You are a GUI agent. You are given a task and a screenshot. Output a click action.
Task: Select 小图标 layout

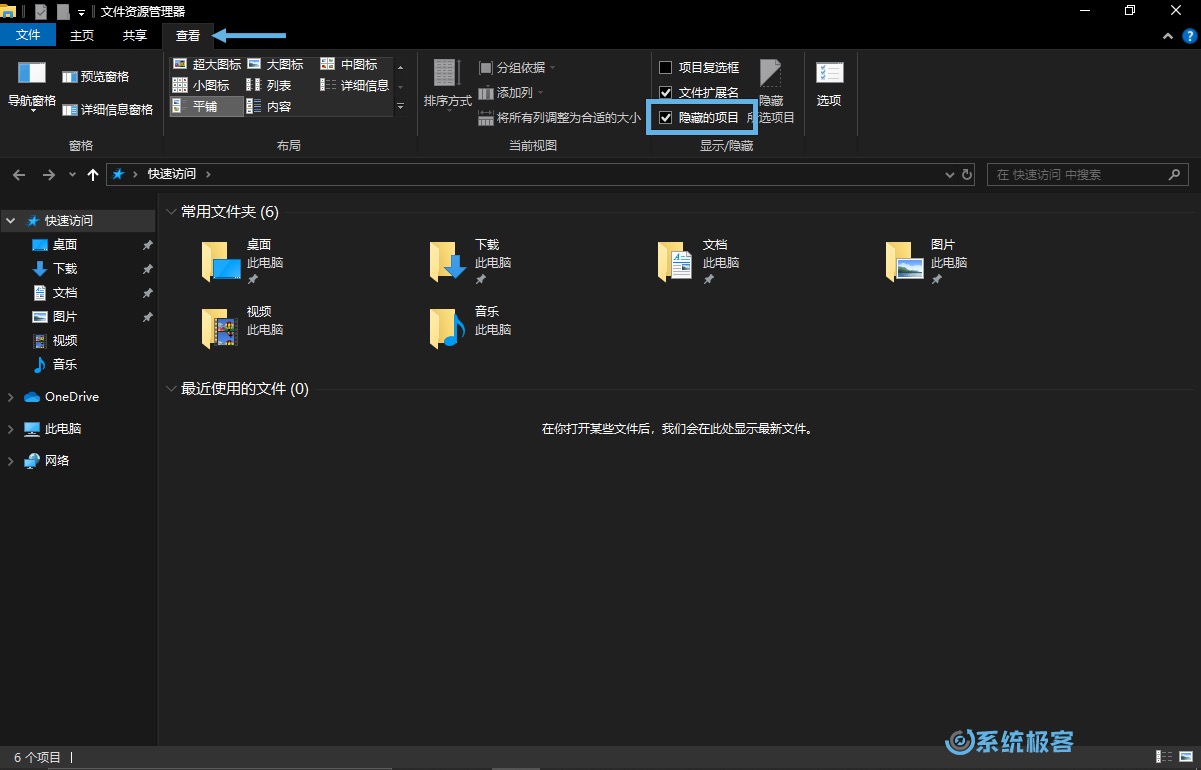201,85
